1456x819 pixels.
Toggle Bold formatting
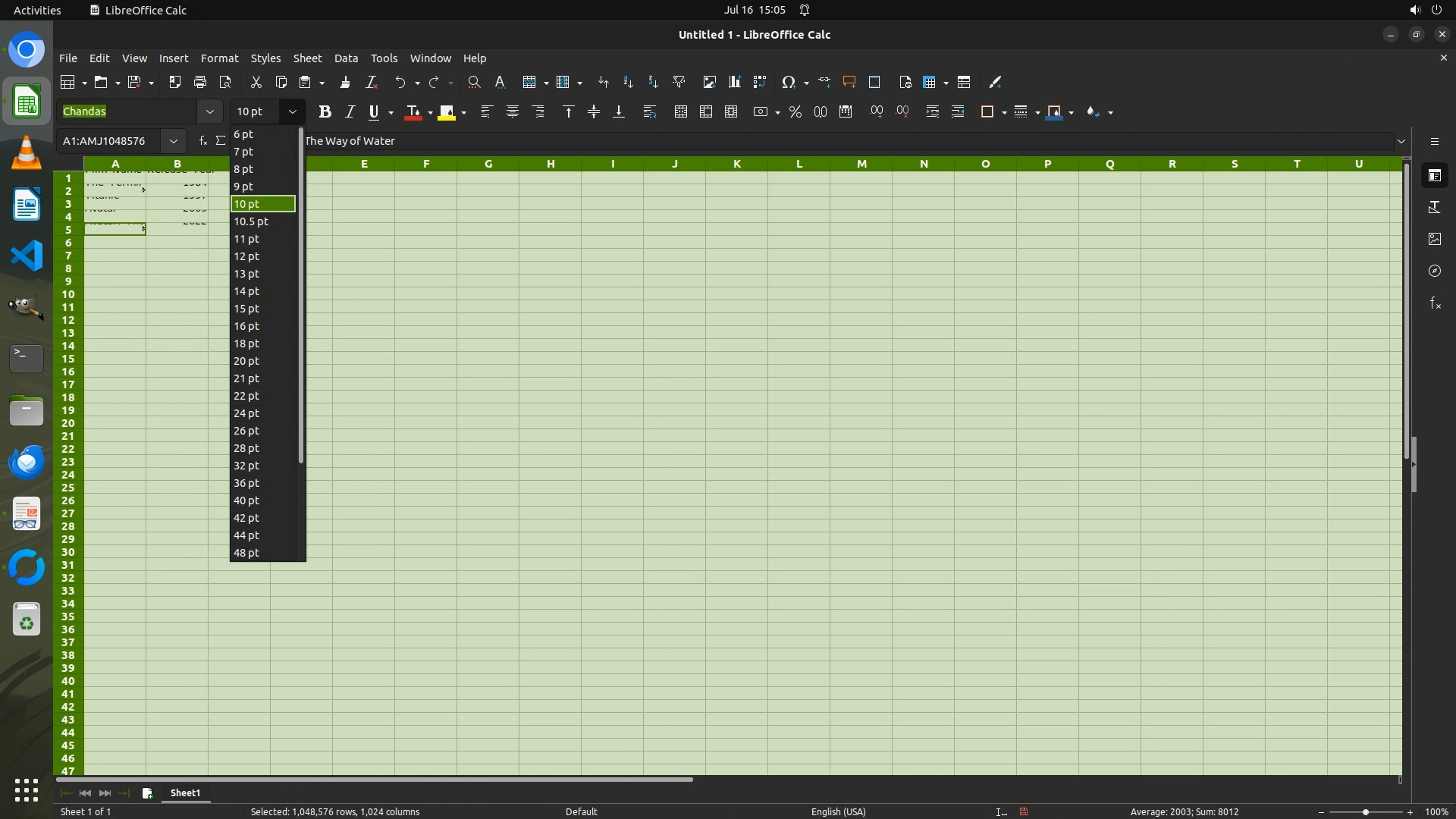coord(325,111)
